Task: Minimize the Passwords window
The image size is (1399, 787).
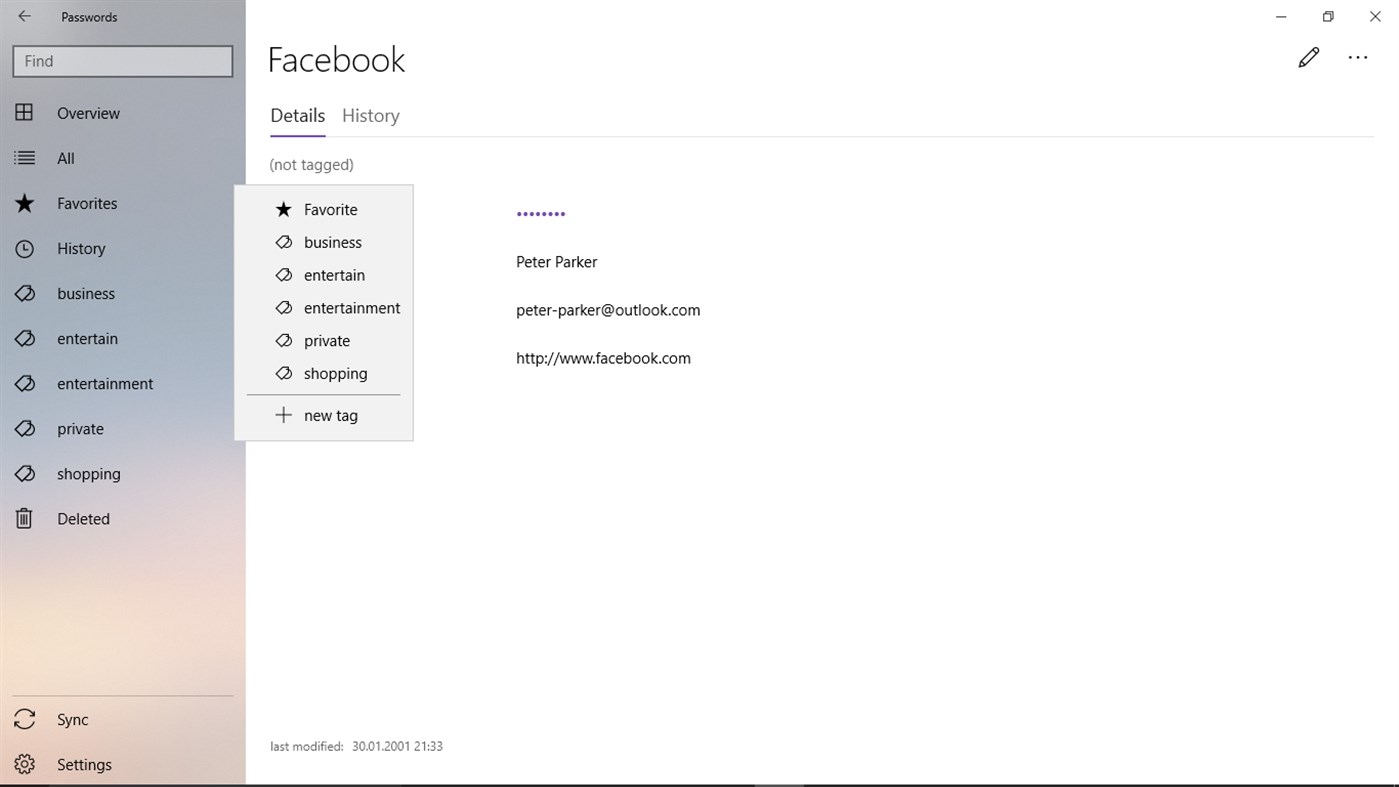Action: (x=1281, y=17)
